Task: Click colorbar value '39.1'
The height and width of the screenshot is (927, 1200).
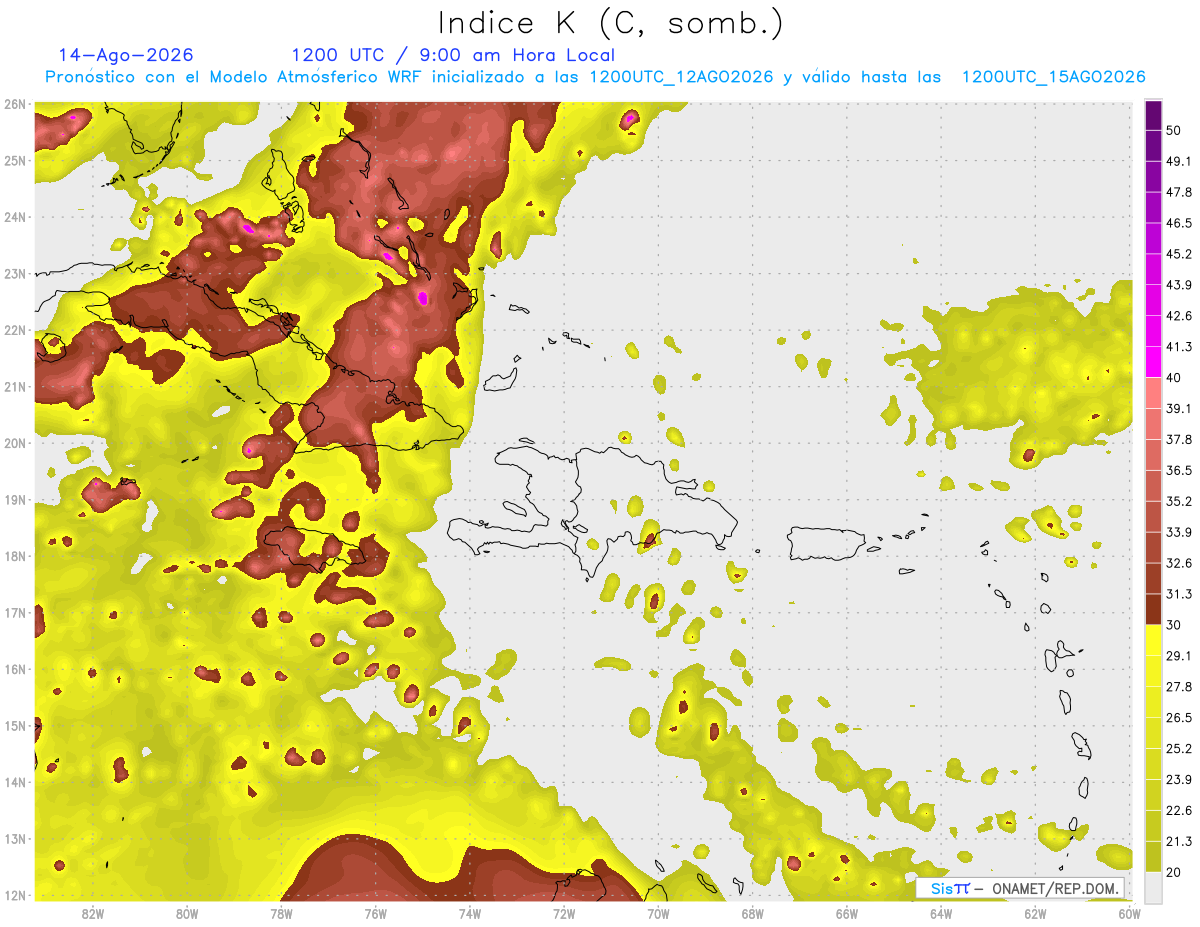Action: coord(1179,408)
